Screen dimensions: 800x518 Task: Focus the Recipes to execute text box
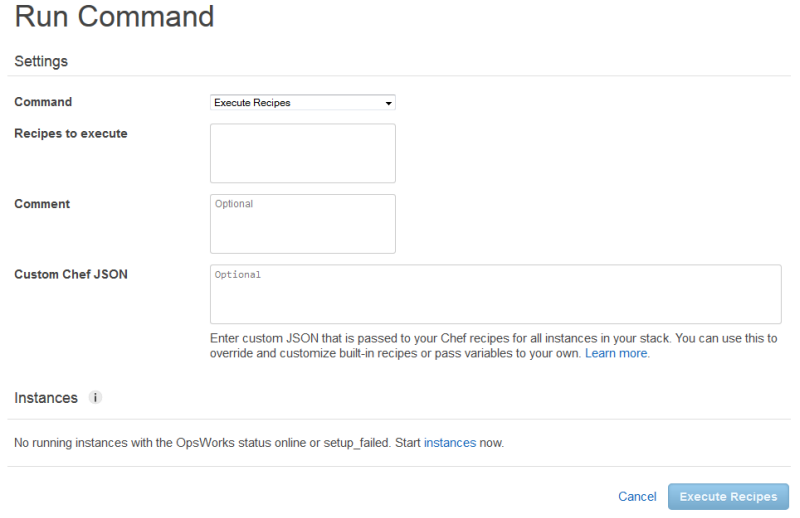tap(303, 153)
